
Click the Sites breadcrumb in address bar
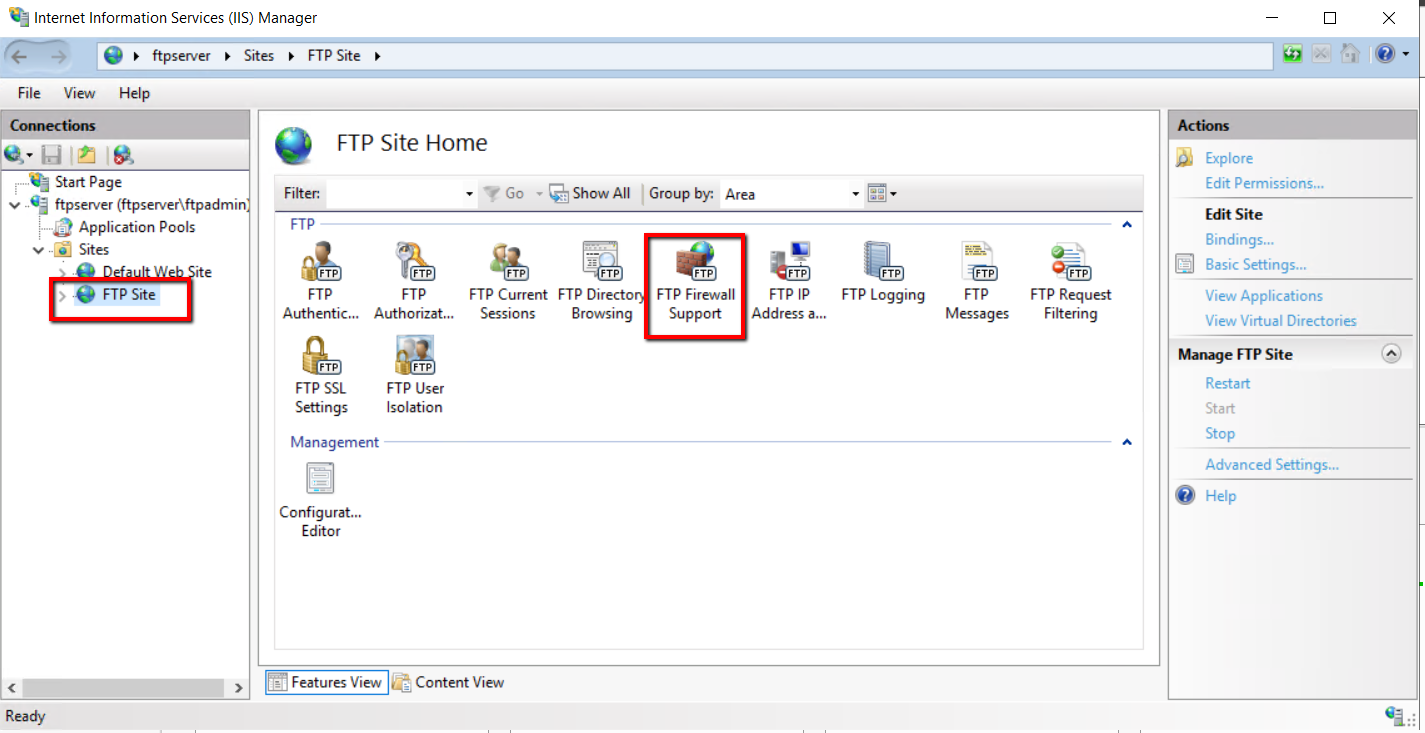click(259, 56)
